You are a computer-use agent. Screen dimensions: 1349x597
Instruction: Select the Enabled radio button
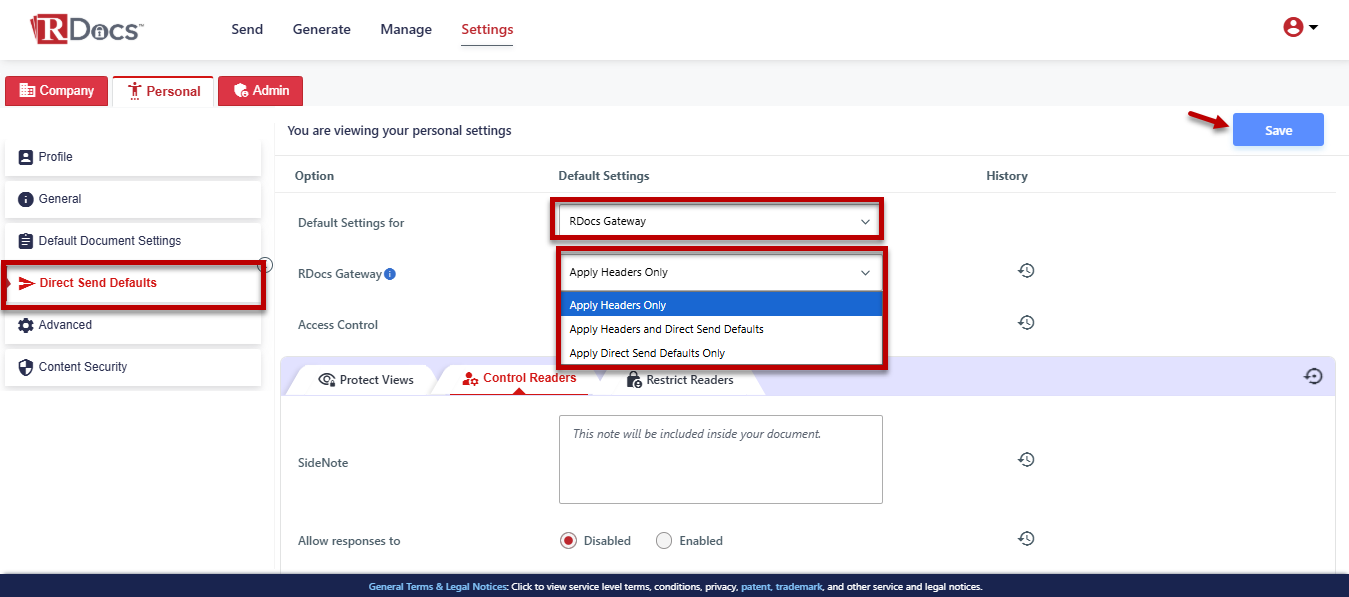coord(664,541)
